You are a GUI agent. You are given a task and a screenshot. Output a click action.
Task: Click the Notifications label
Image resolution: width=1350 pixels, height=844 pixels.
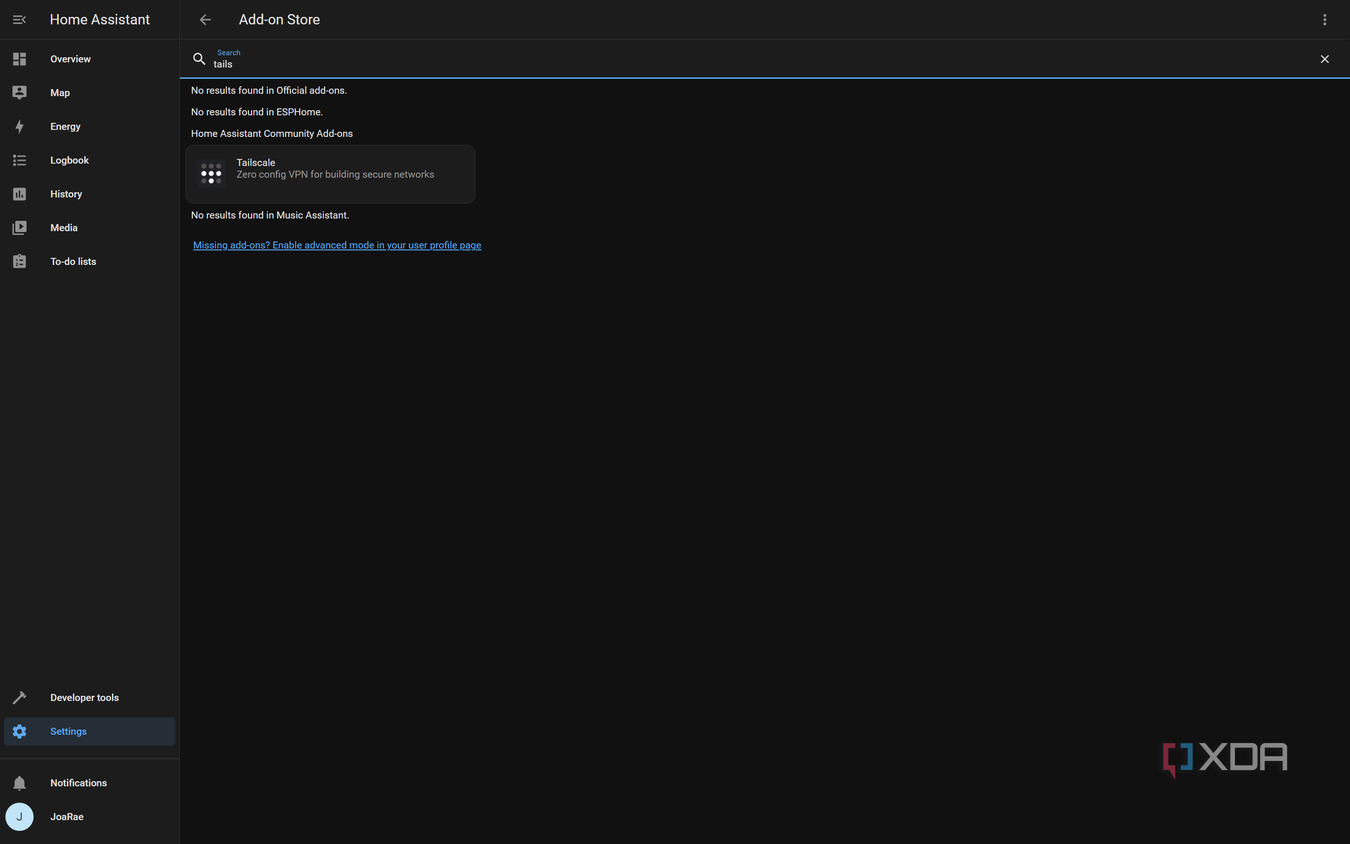78,783
